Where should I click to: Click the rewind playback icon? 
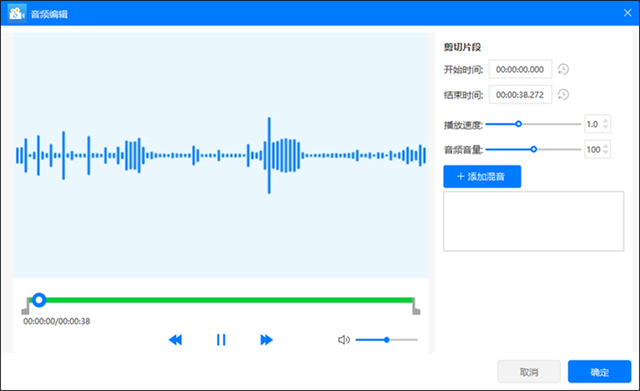coord(176,340)
